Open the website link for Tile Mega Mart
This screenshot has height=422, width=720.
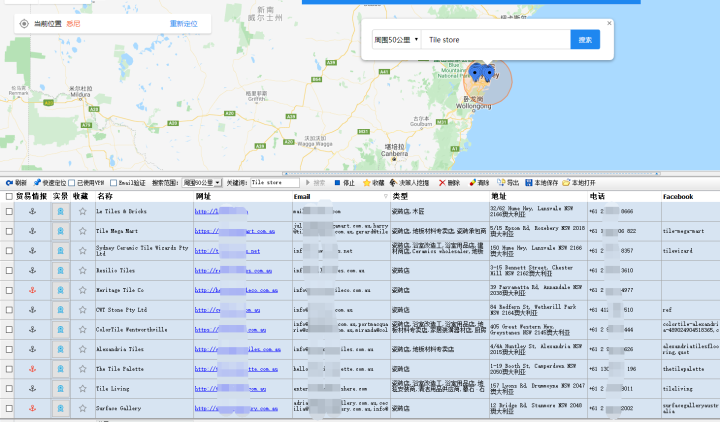pos(235,231)
